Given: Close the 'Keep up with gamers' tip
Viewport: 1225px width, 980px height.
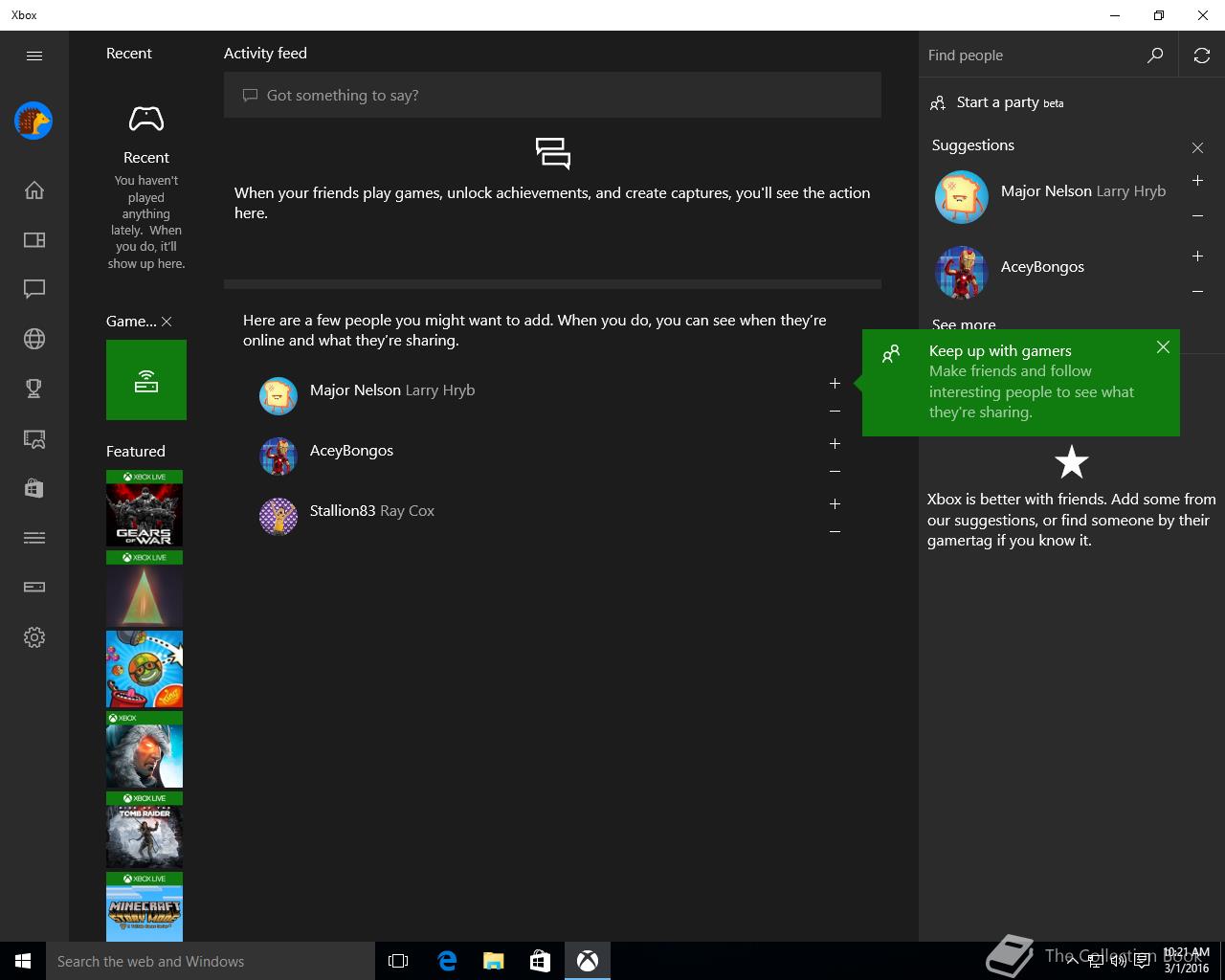Looking at the screenshot, I should (1163, 347).
